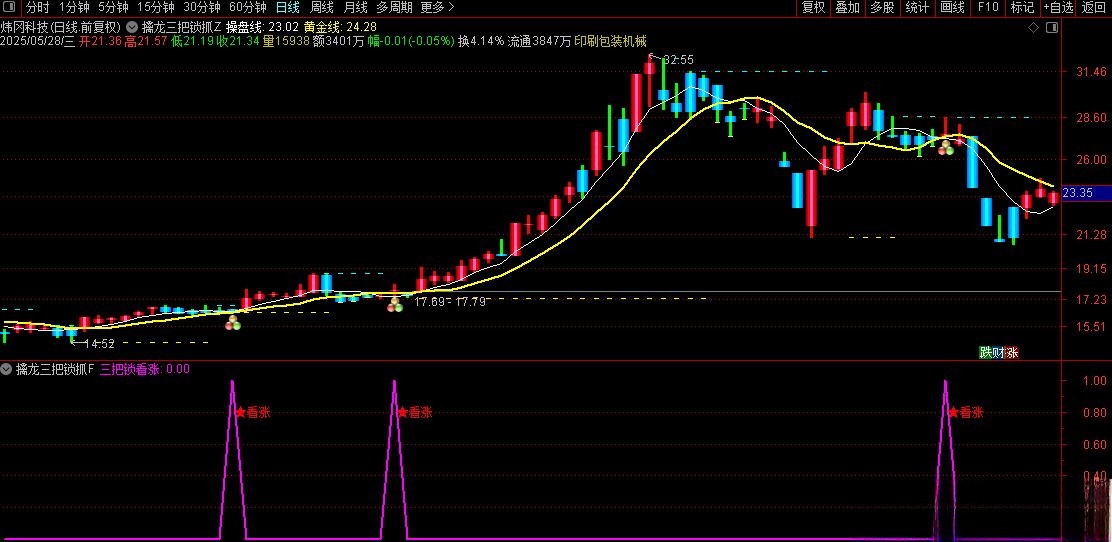Expand the 擒龙三把锁抓F sub-indicator dropdown
The width and height of the screenshot is (1112, 542).
[7, 369]
